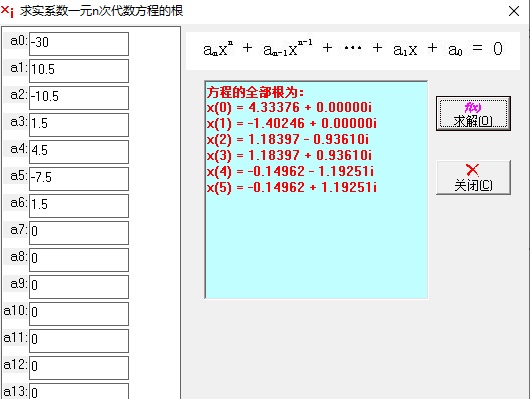Screen dimensions: 530x399
Task: Select the a2 coefficient field containing -10.5
Action: tap(79, 98)
